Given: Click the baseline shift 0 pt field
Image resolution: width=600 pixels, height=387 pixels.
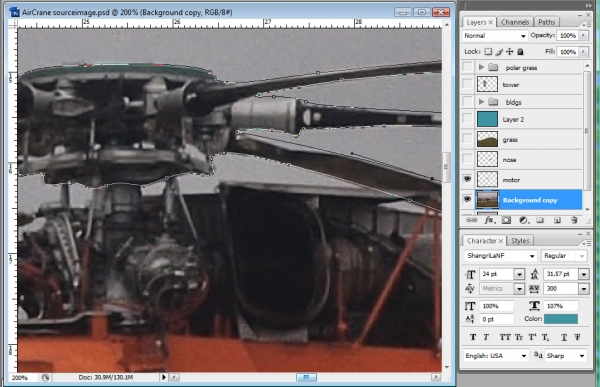Looking at the screenshot, I should pos(496,319).
